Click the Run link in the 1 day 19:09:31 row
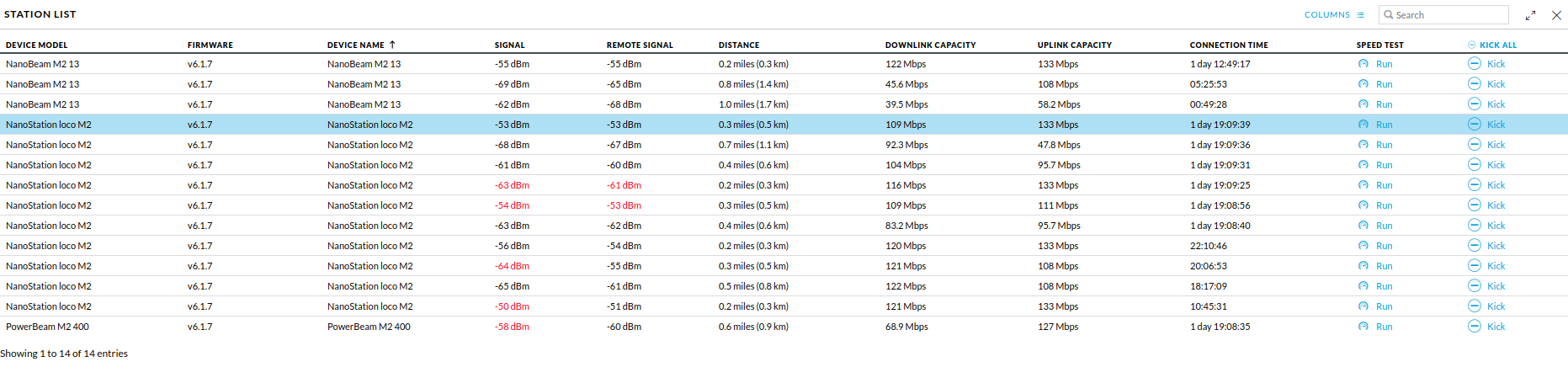This screenshot has height=383, width=1568. pos(1385,165)
